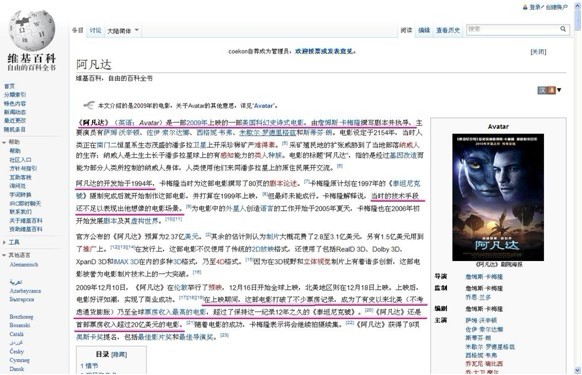Expand the 工具 sidebar section
This screenshot has height=375, width=582.
tap(4, 242)
